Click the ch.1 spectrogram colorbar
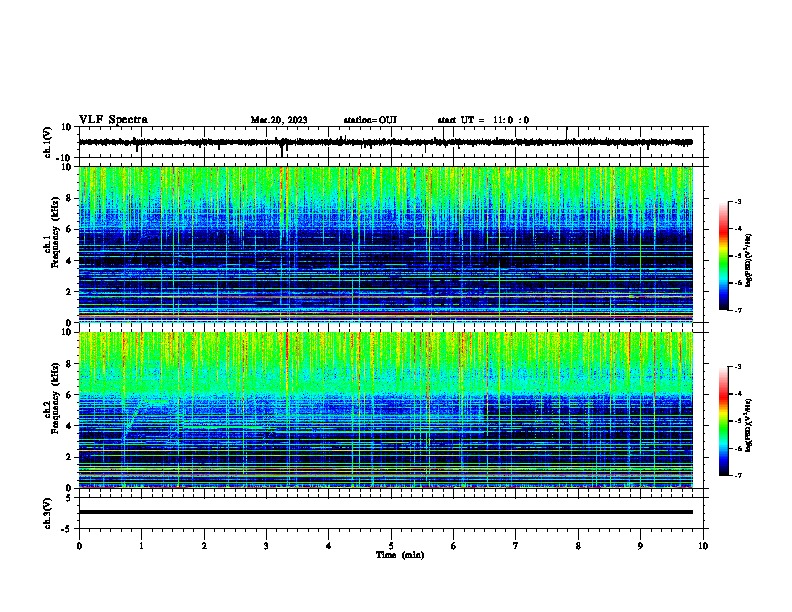792x612 pixels. pyautogui.click(x=723, y=256)
